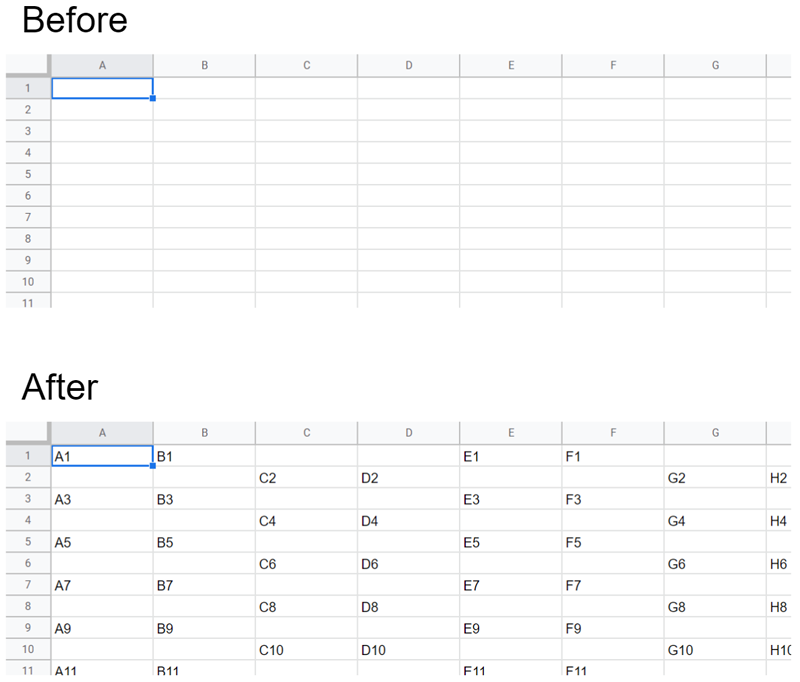Click row 1 header in the Before sheet
This screenshot has width=800, height=682.
[27, 88]
